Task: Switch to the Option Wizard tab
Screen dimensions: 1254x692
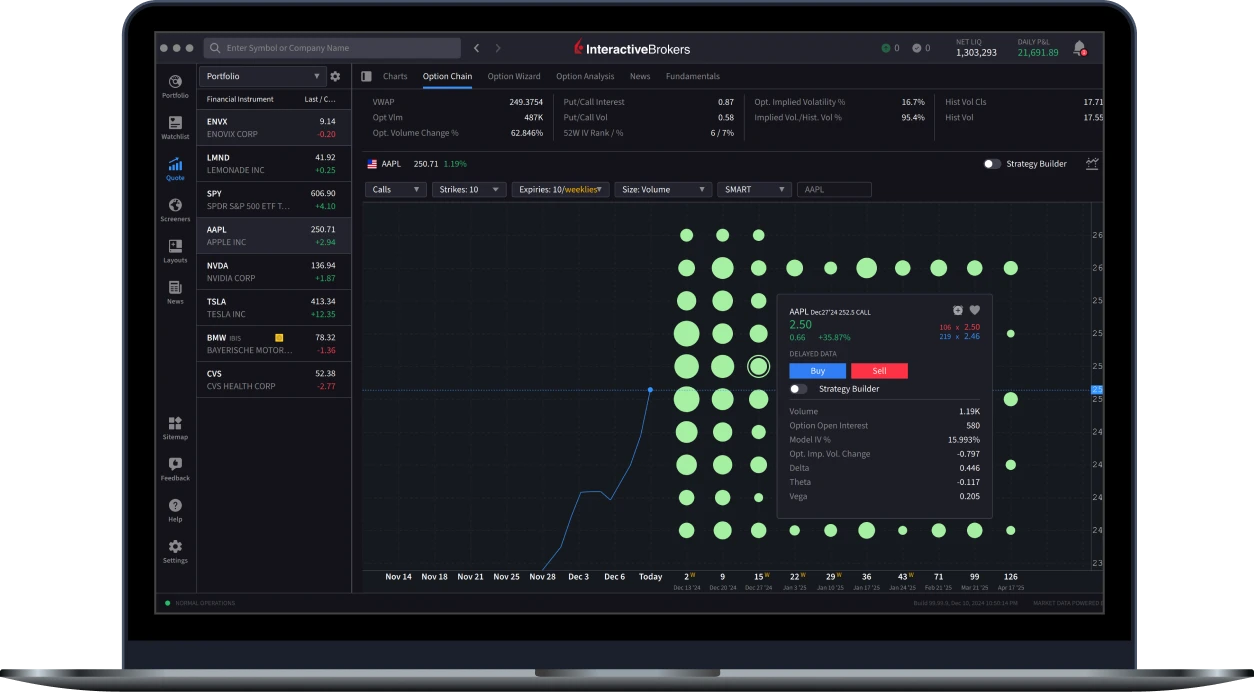Action: pos(514,76)
